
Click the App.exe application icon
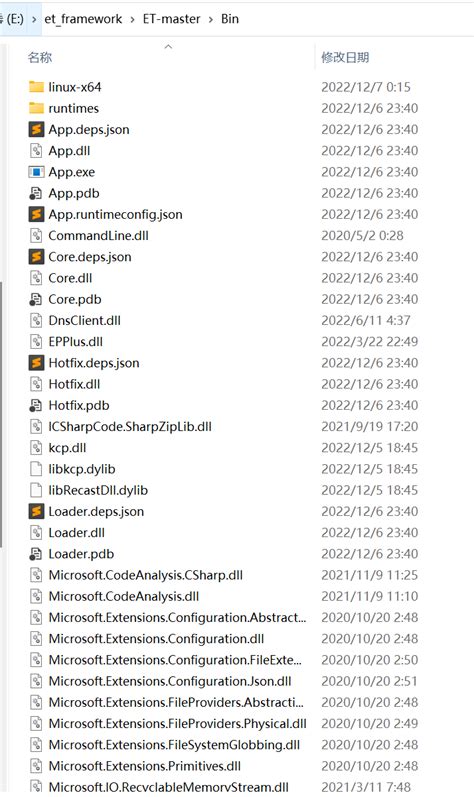36,172
